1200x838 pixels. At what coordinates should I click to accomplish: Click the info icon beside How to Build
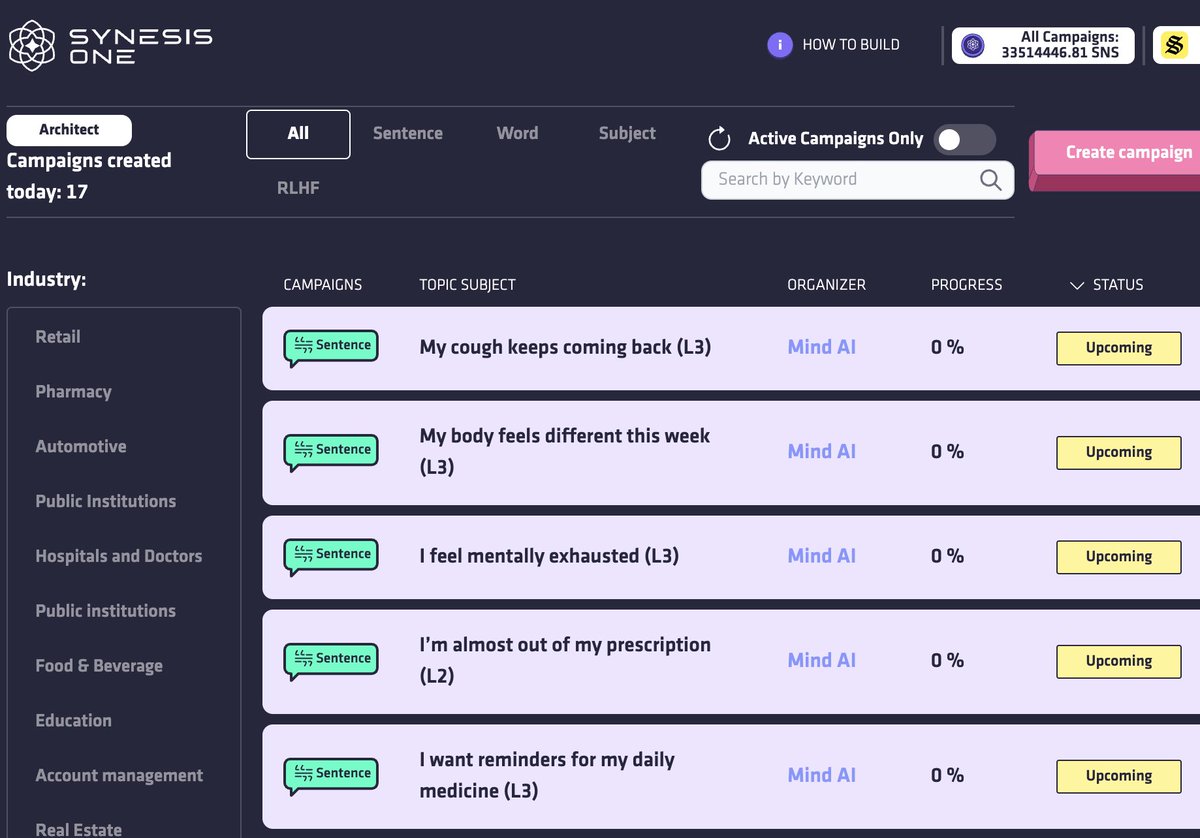pyautogui.click(x=780, y=45)
